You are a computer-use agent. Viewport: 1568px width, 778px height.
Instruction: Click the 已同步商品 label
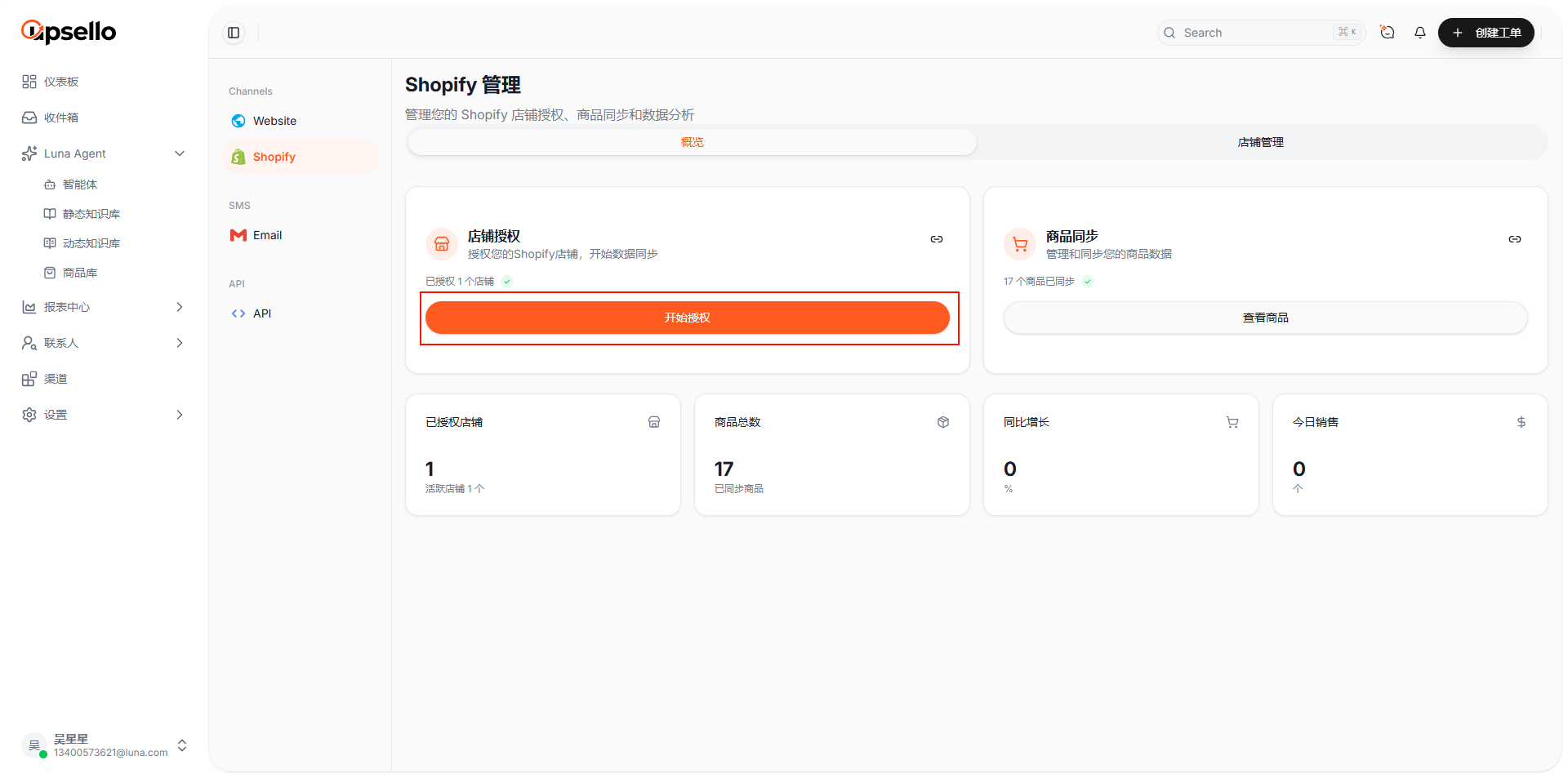[739, 489]
